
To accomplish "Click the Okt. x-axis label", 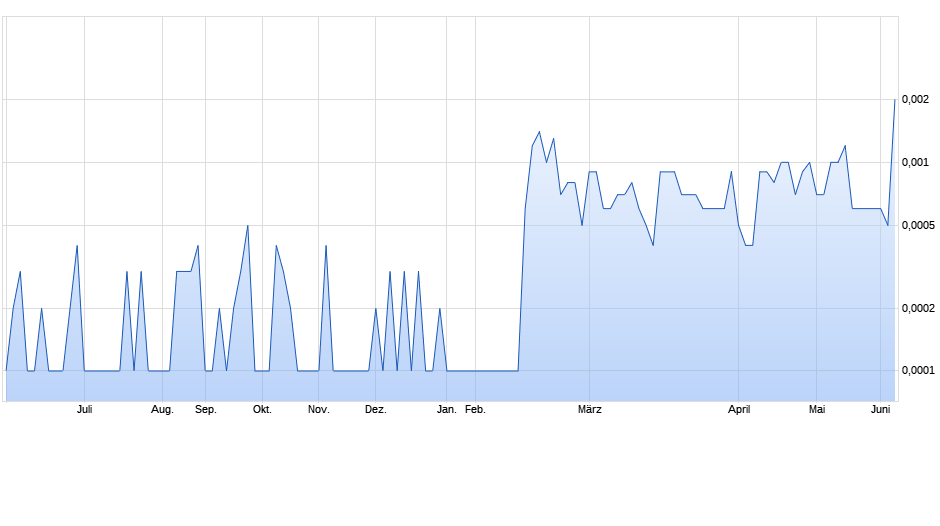I will click(262, 410).
